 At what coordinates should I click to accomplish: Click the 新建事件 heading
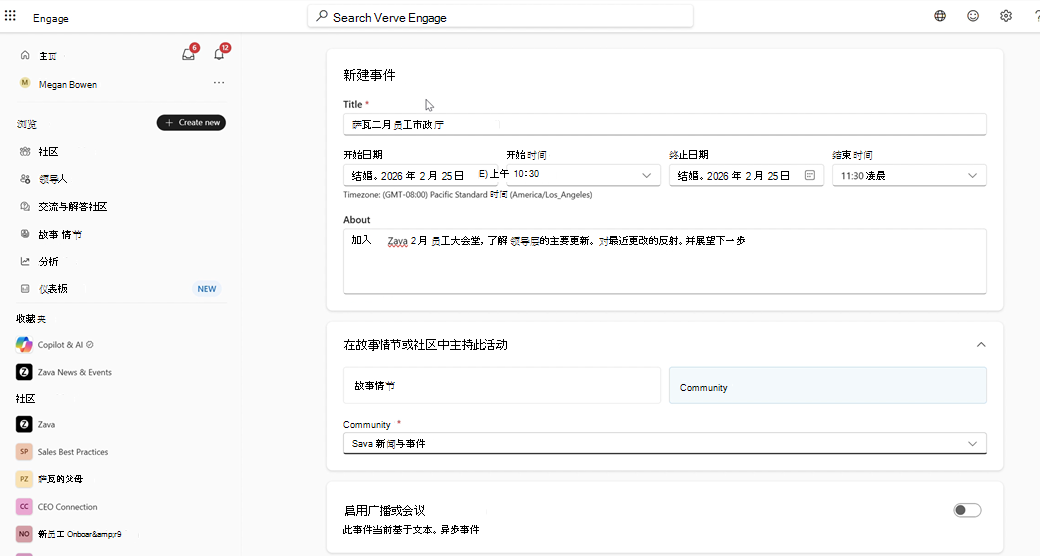(369, 75)
